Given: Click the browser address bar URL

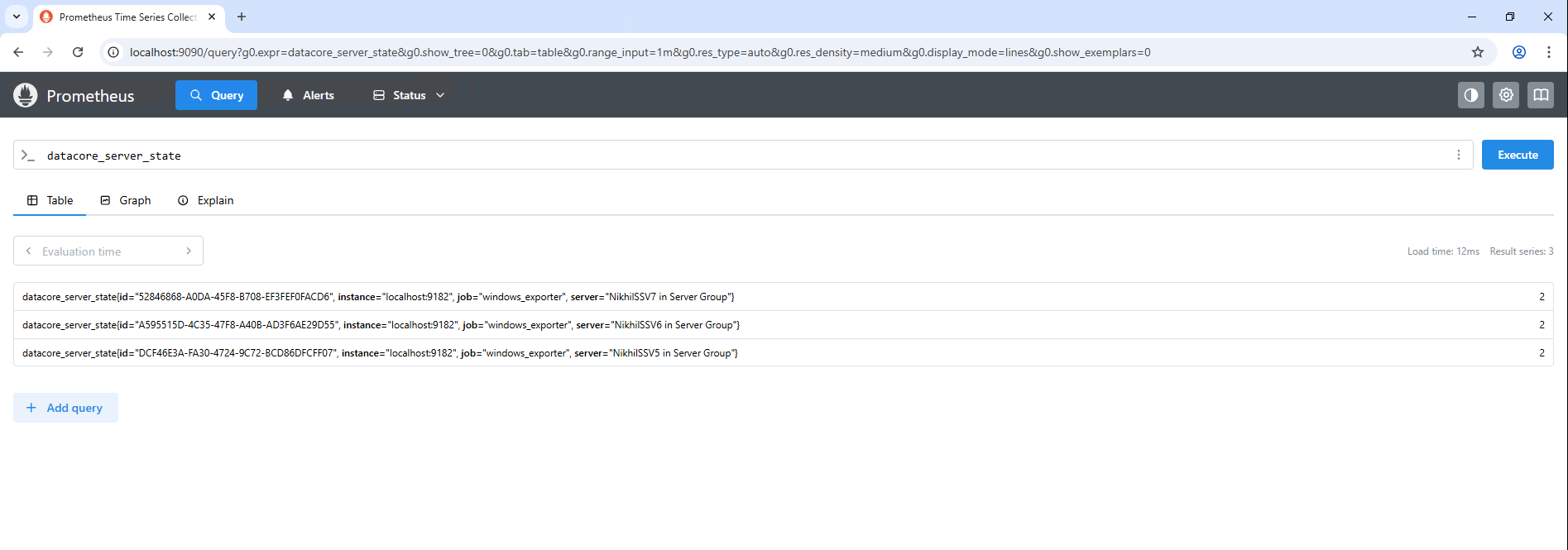Looking at the screenshot, I should coord(640,52).
